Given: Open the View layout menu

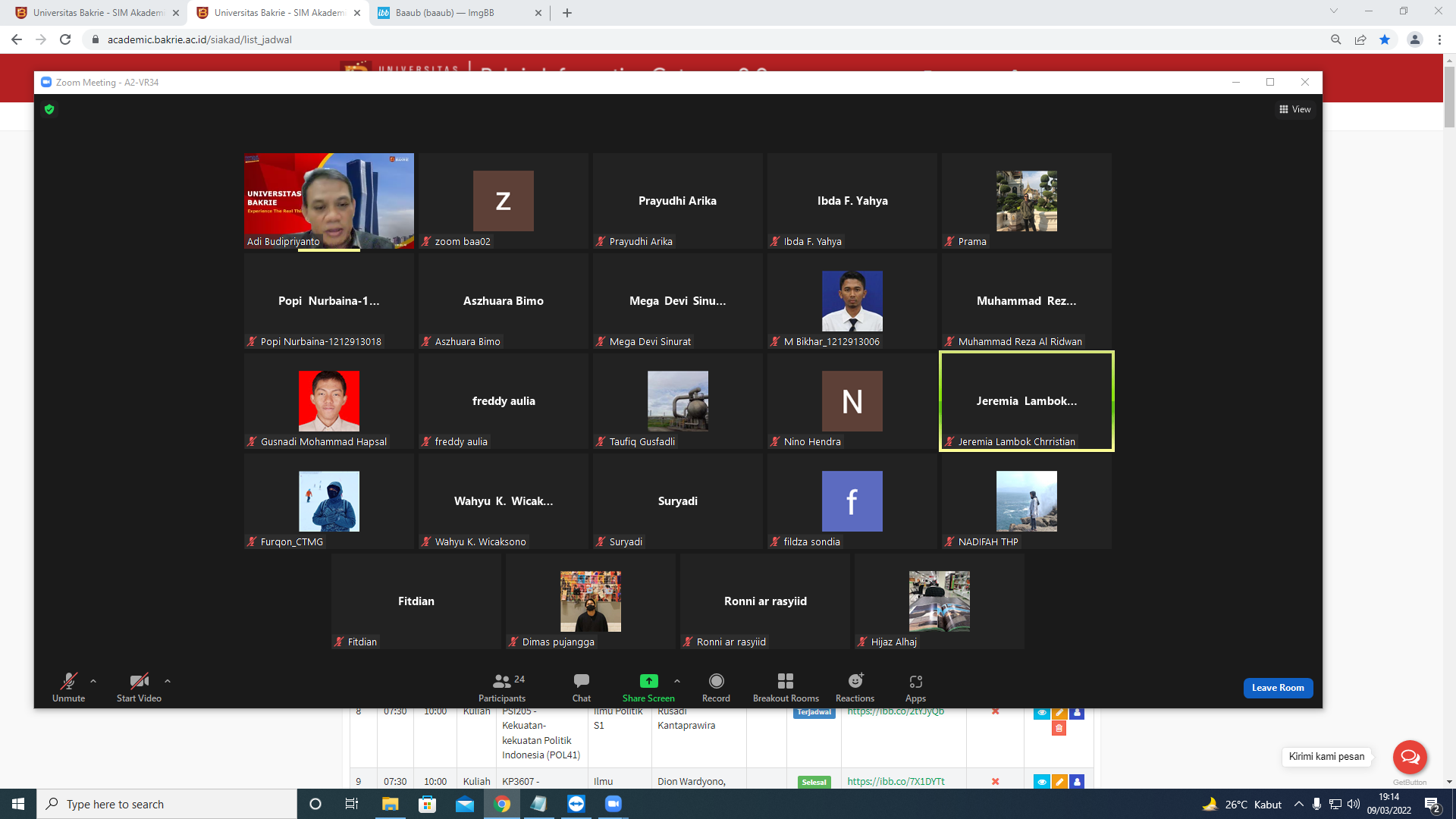Looking at the screenshot, I should coord(1294,109).
